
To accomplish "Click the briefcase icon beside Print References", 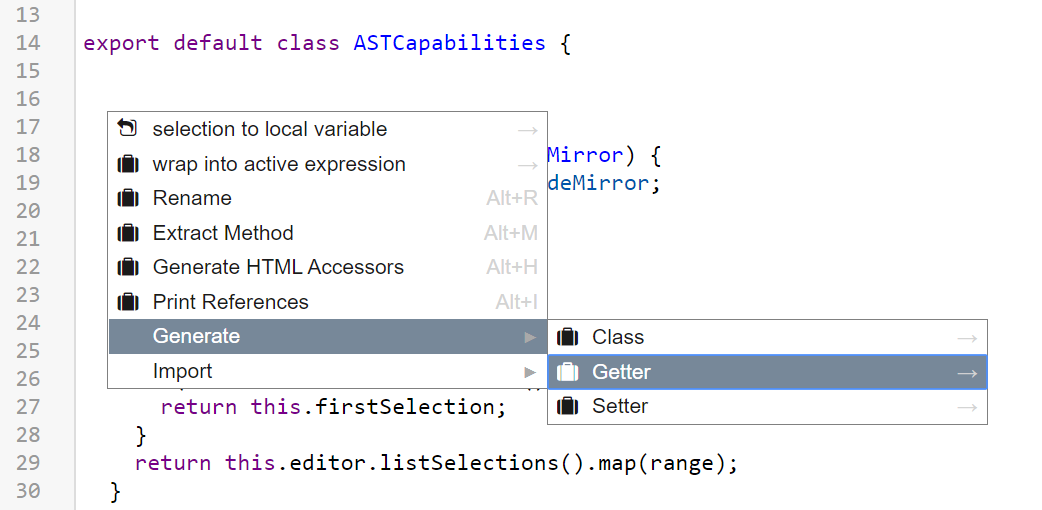I will pyautogui.click(x=127, y=302).
